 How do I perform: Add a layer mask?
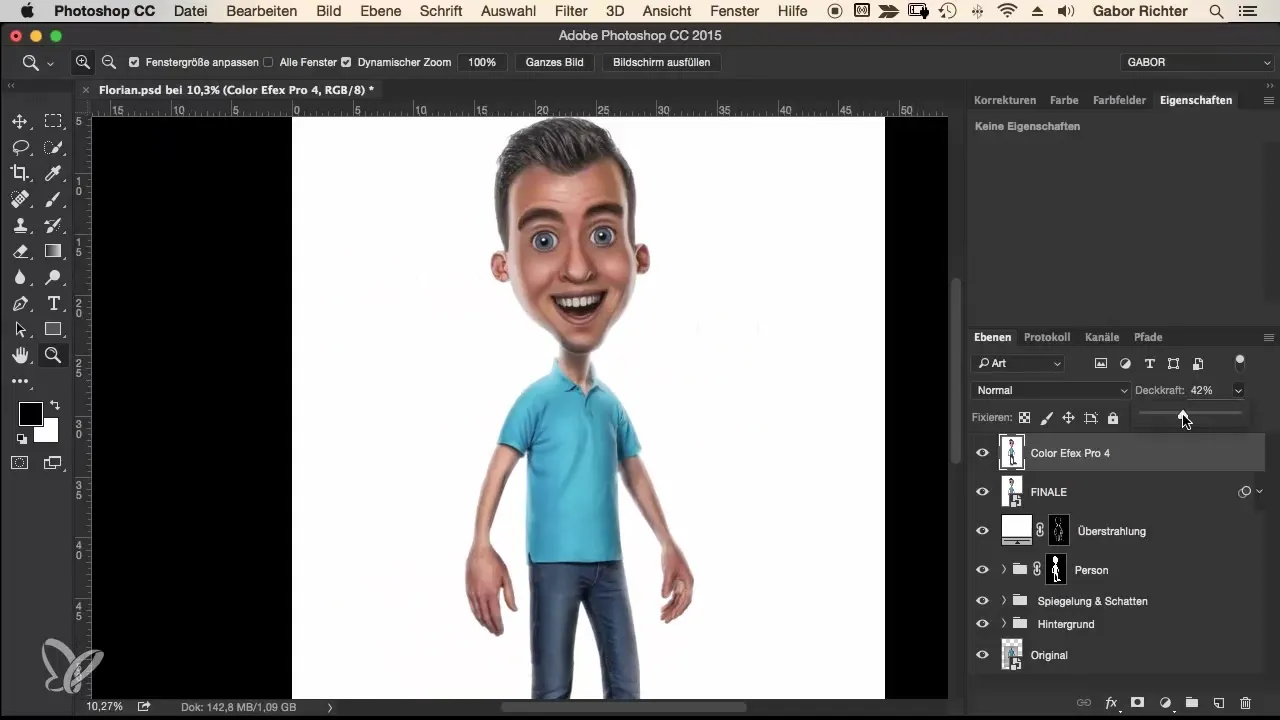[1138, 703]
